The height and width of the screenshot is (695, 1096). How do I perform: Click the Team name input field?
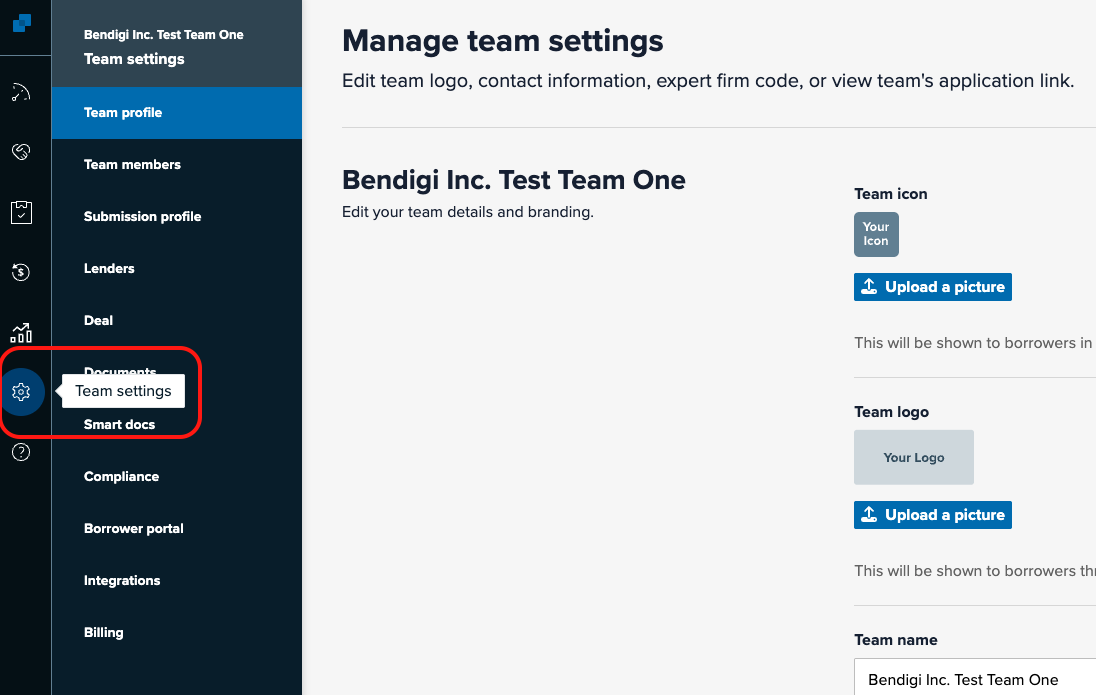(975, 679)
